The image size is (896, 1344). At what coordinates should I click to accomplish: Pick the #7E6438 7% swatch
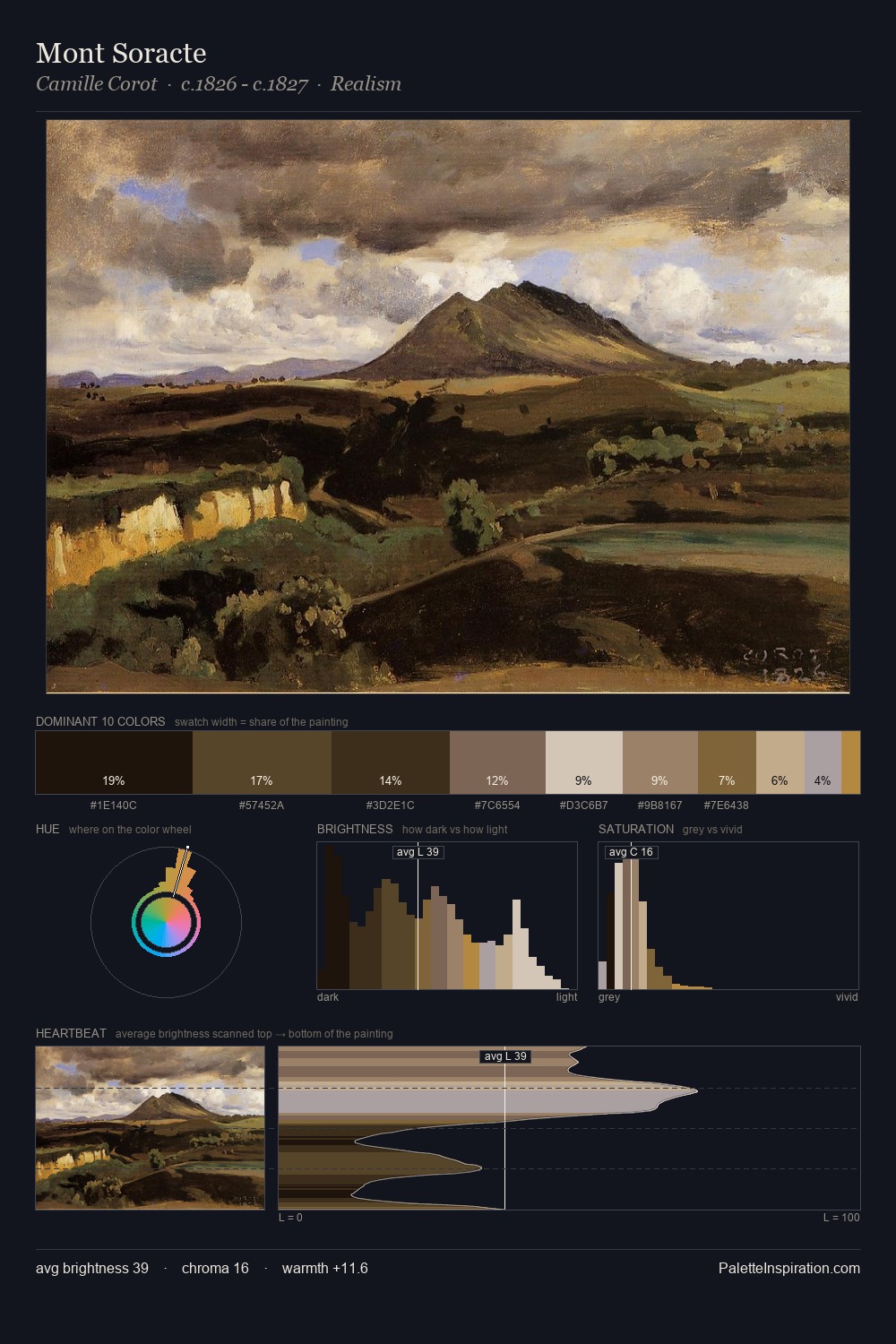pyautogui.click(x=727, y=762)
